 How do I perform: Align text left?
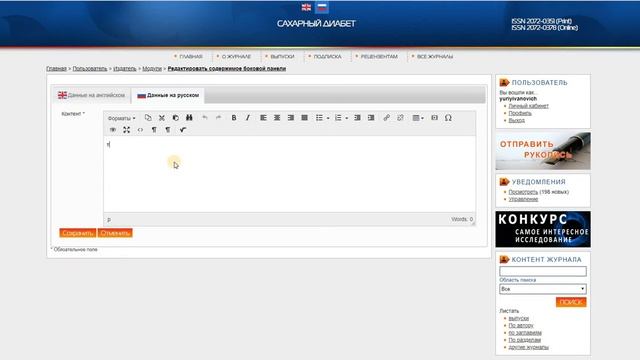[x=263, y=118]
